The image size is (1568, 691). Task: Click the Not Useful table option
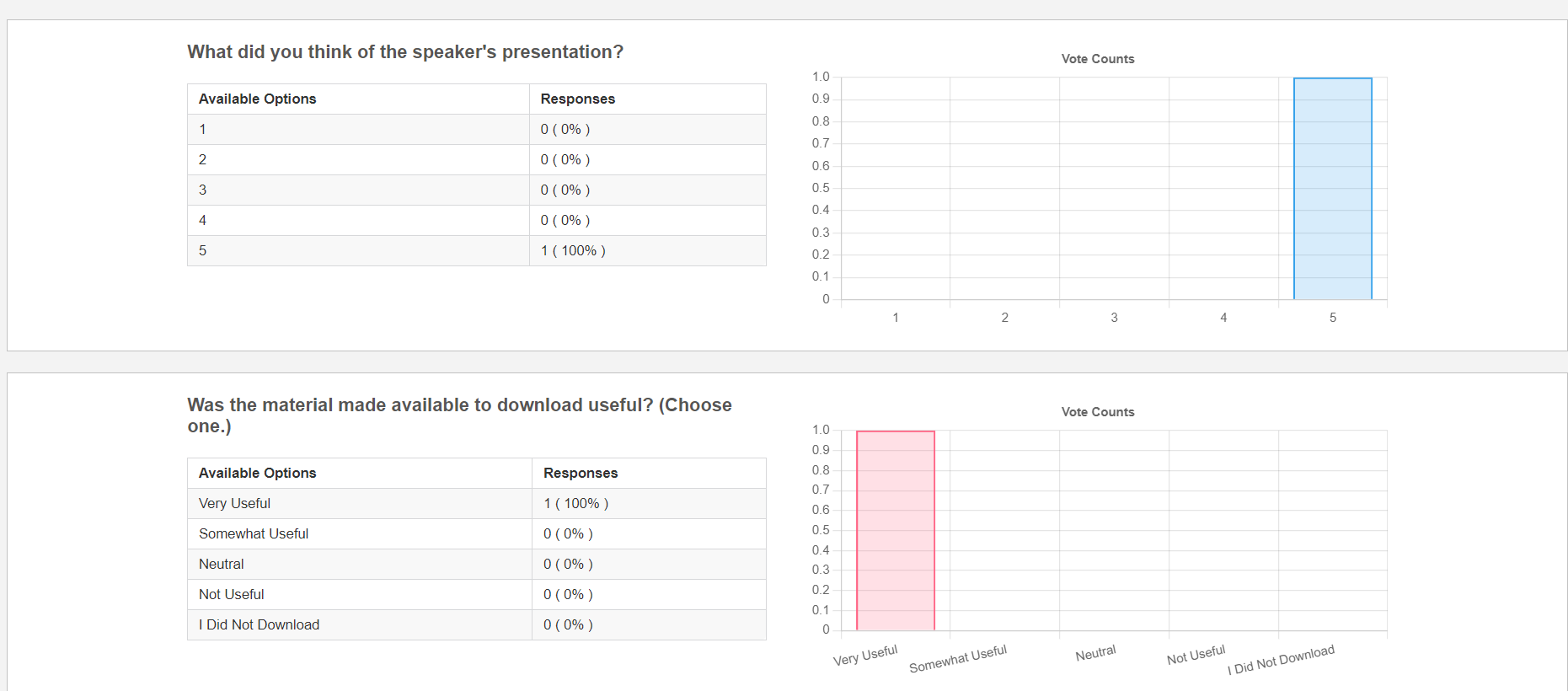pos(232,595)
